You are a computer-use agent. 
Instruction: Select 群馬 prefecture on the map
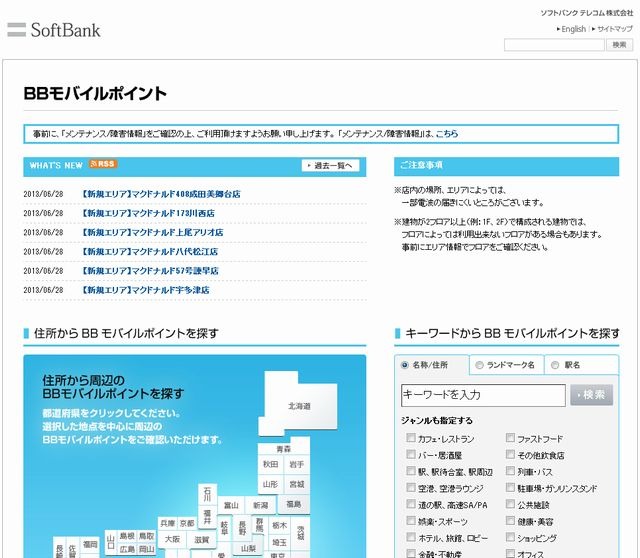[x=260, y=525]
